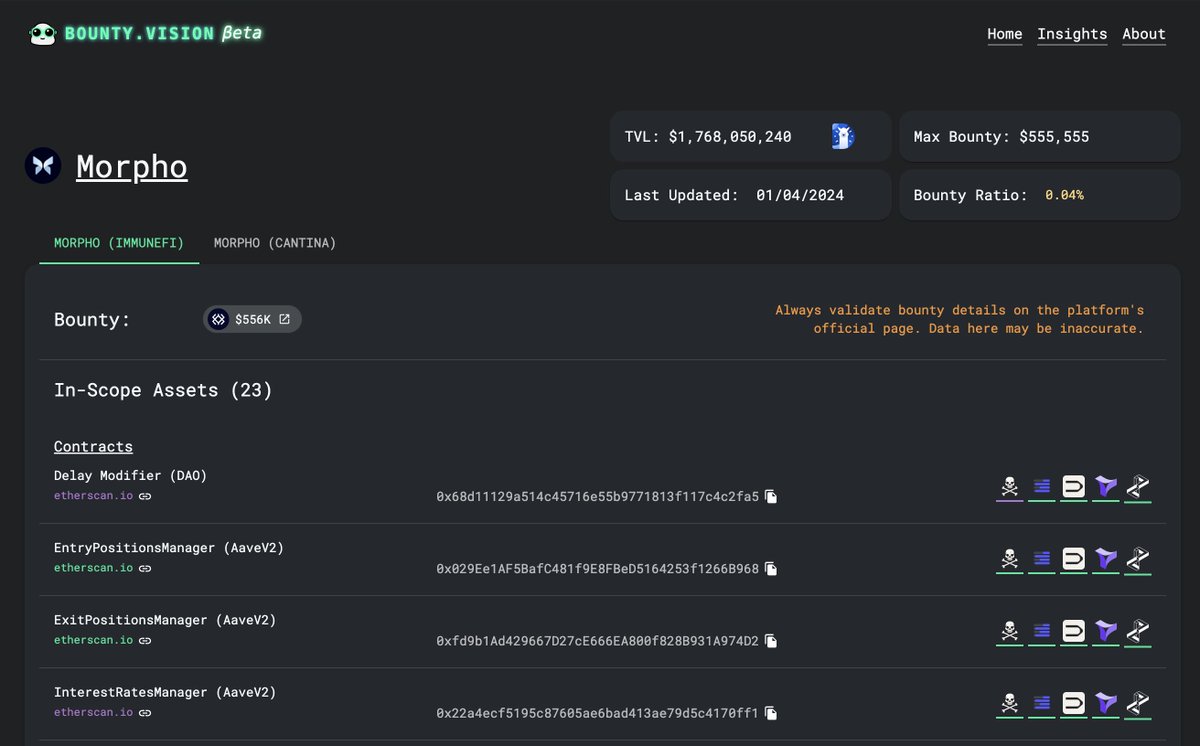Click the InterestRatesManager (AaveV2) contract name

tap(165, 692)
